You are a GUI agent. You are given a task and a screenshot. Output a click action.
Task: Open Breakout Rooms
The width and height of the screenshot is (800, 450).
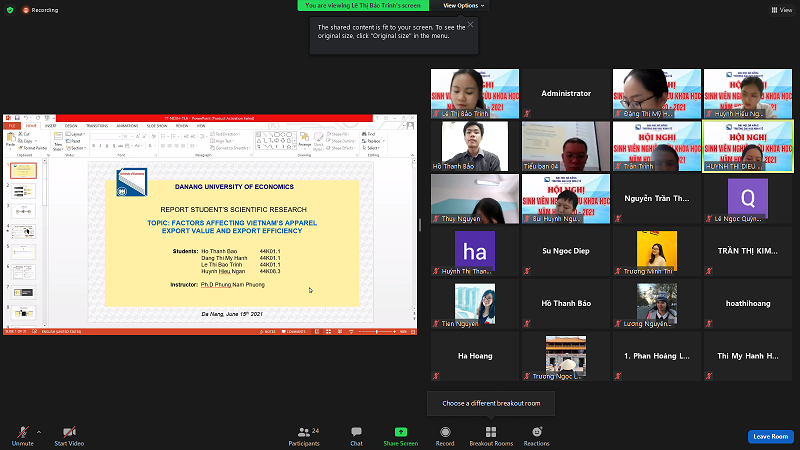(491, 436)
